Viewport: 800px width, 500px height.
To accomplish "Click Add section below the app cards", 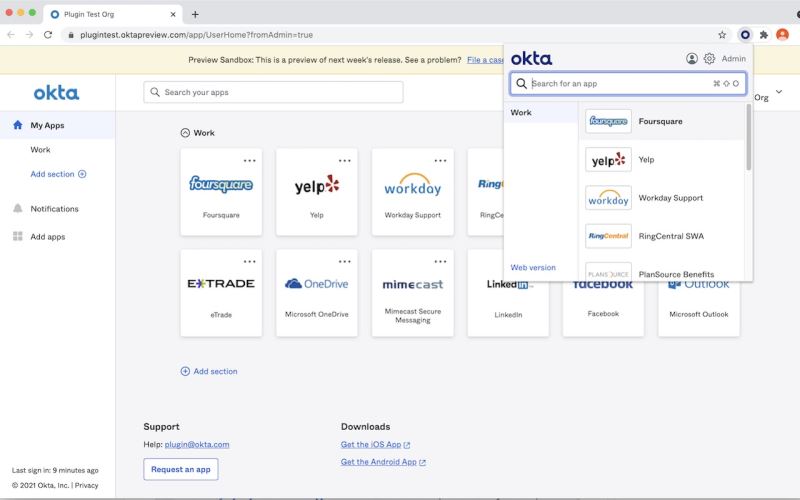I will [209, 371].
